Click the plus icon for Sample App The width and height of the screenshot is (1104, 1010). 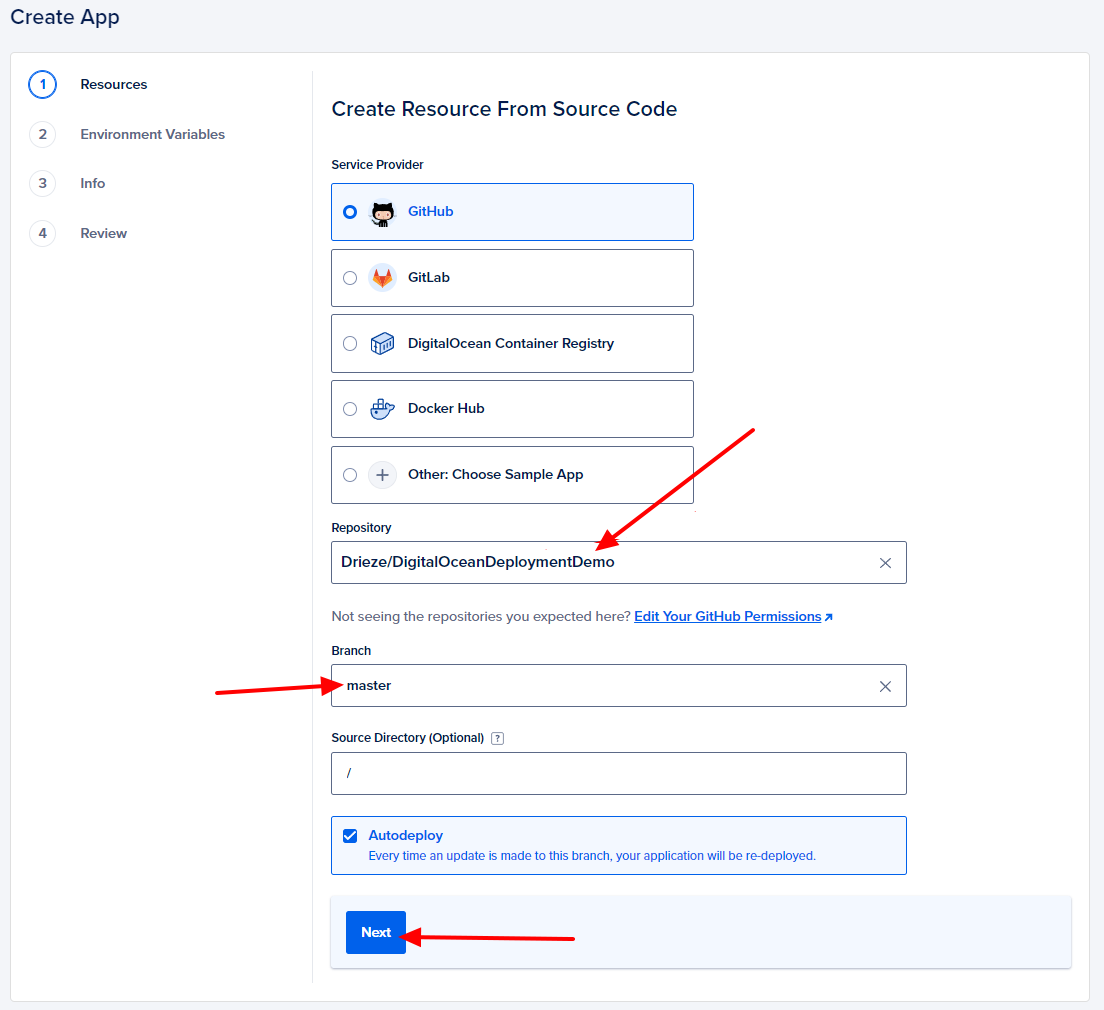pyautogui.click(x=382, y=475)
